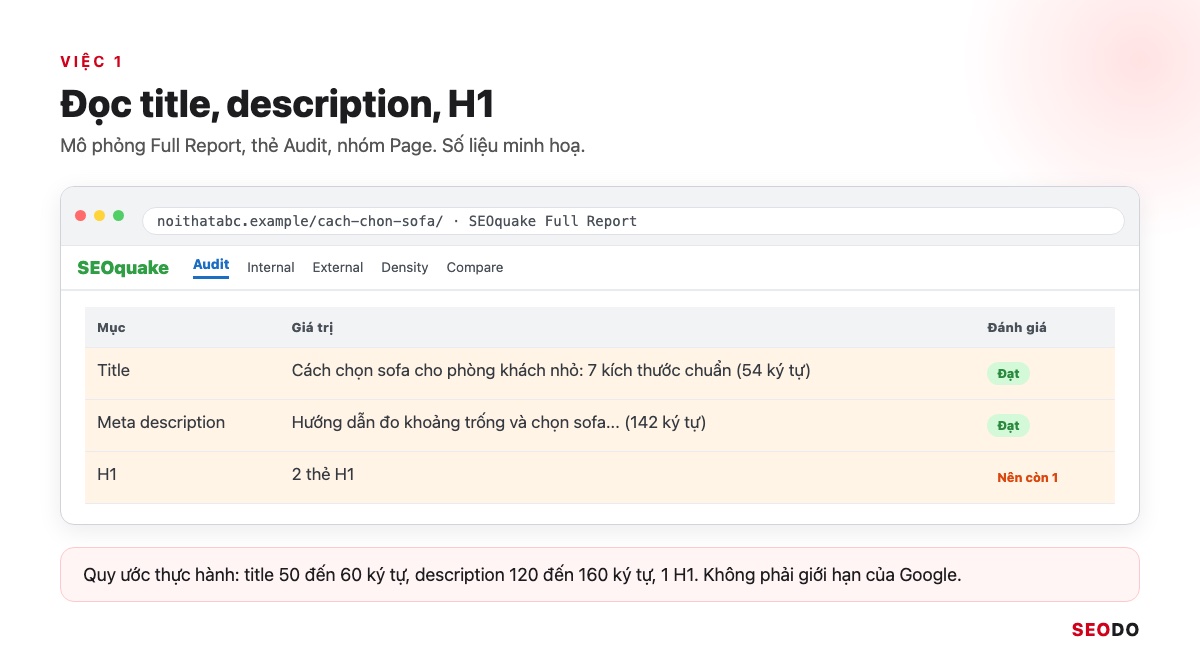Viewport: 1200px width, 662px height.
Task: Click the Đạt badge in Meta description row
Action: [x=1008, y=425]
